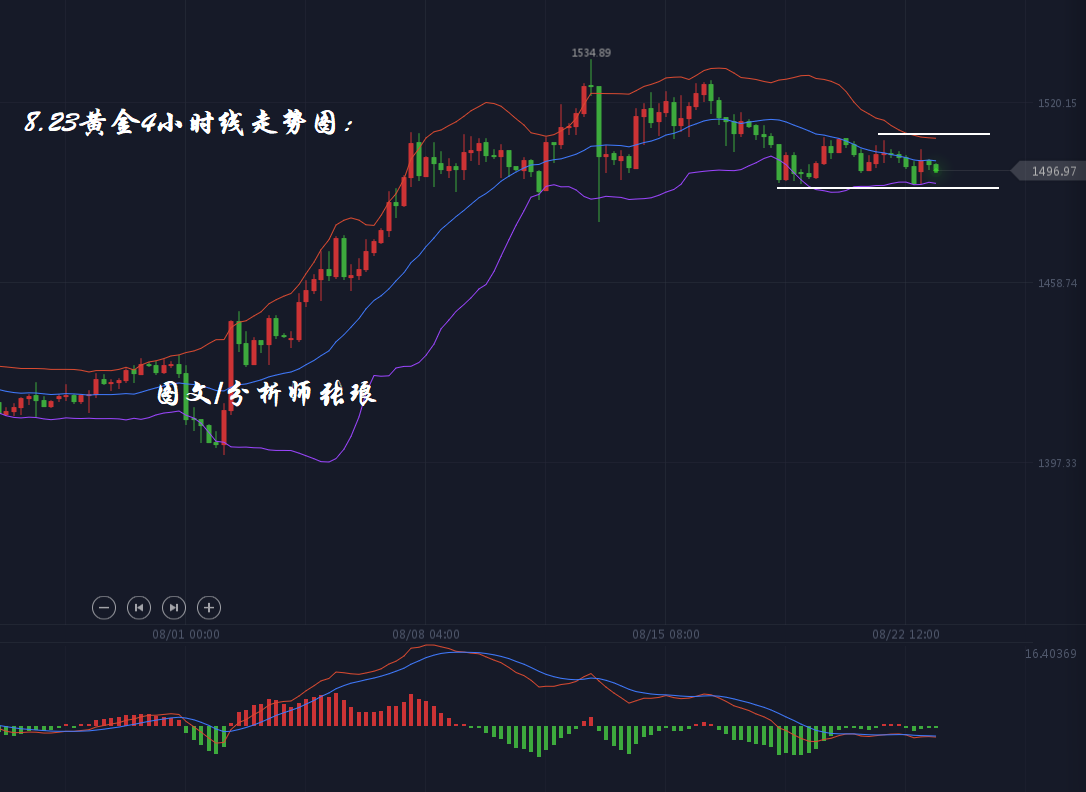Click the 1520.15 price axis label
Viewport: 1086px width, 792px height.
point(1057,103)
